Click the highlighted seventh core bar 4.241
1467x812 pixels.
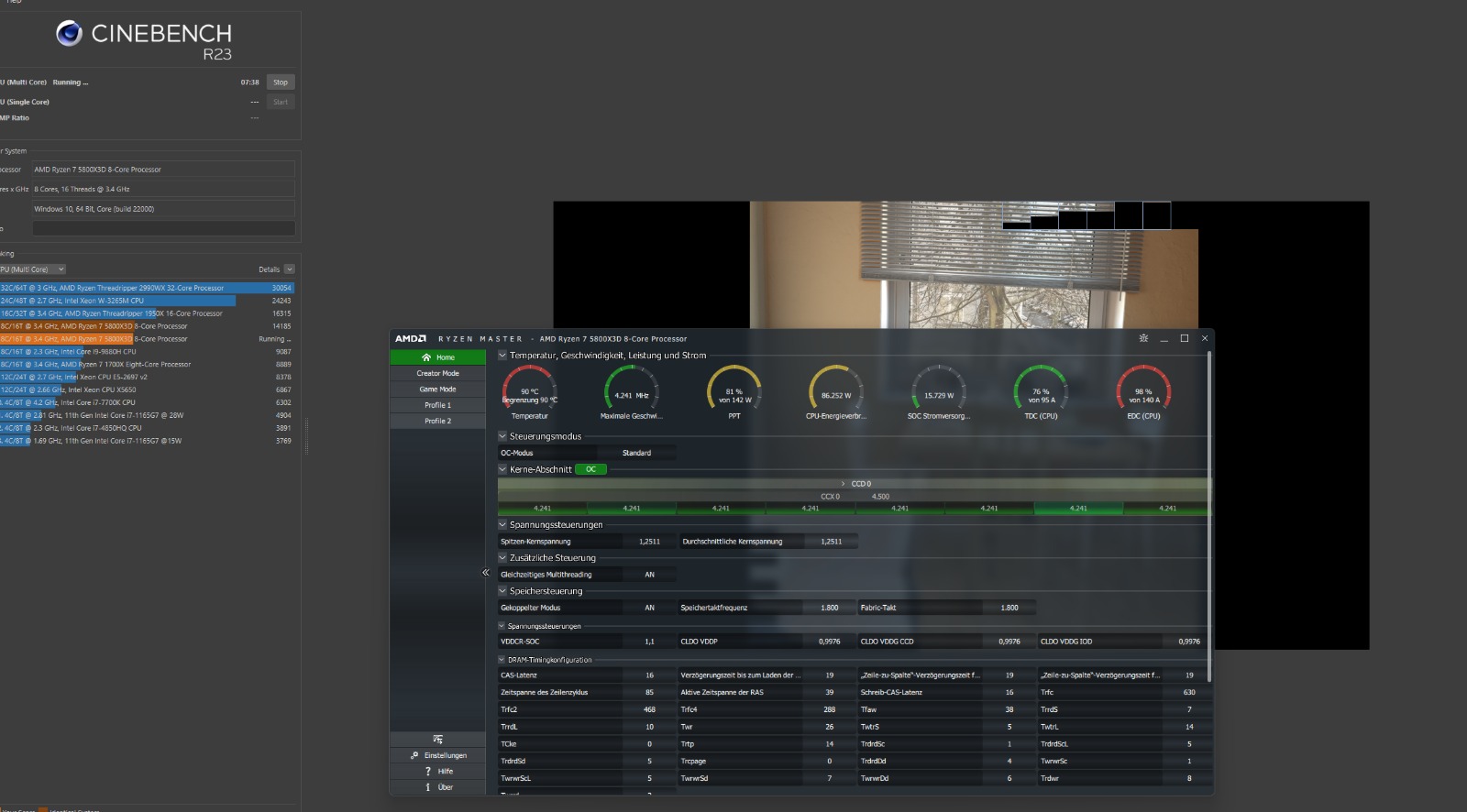pyautogui.click(x=1078, y=508)
